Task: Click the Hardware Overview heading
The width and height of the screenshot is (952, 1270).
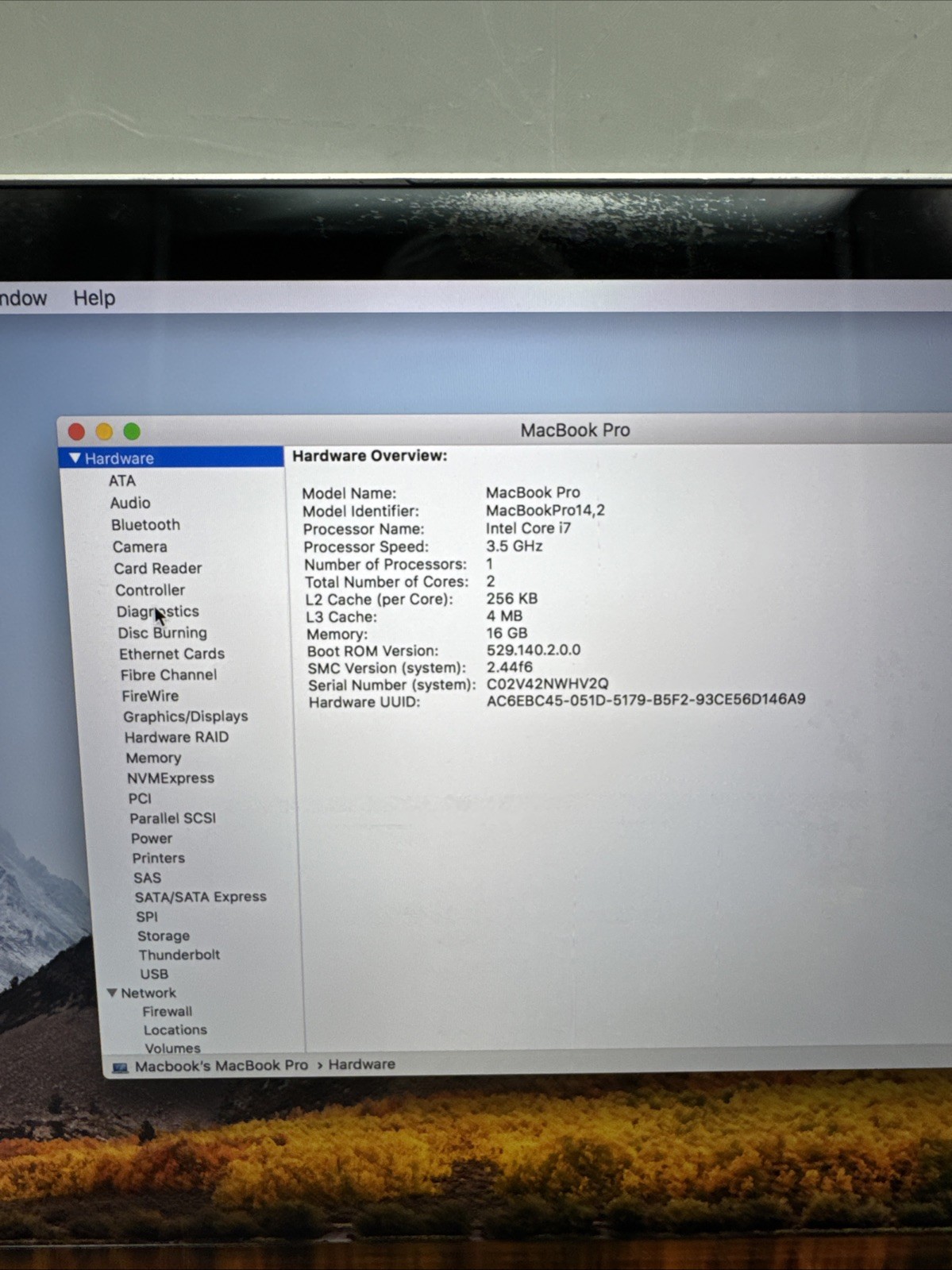Action: tap(370, 456)
